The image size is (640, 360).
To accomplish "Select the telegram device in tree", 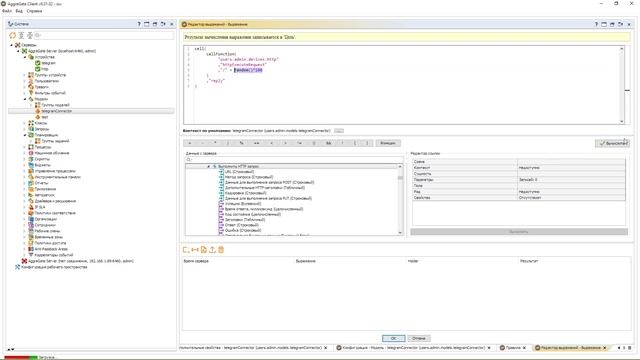I will click(48, 63).
